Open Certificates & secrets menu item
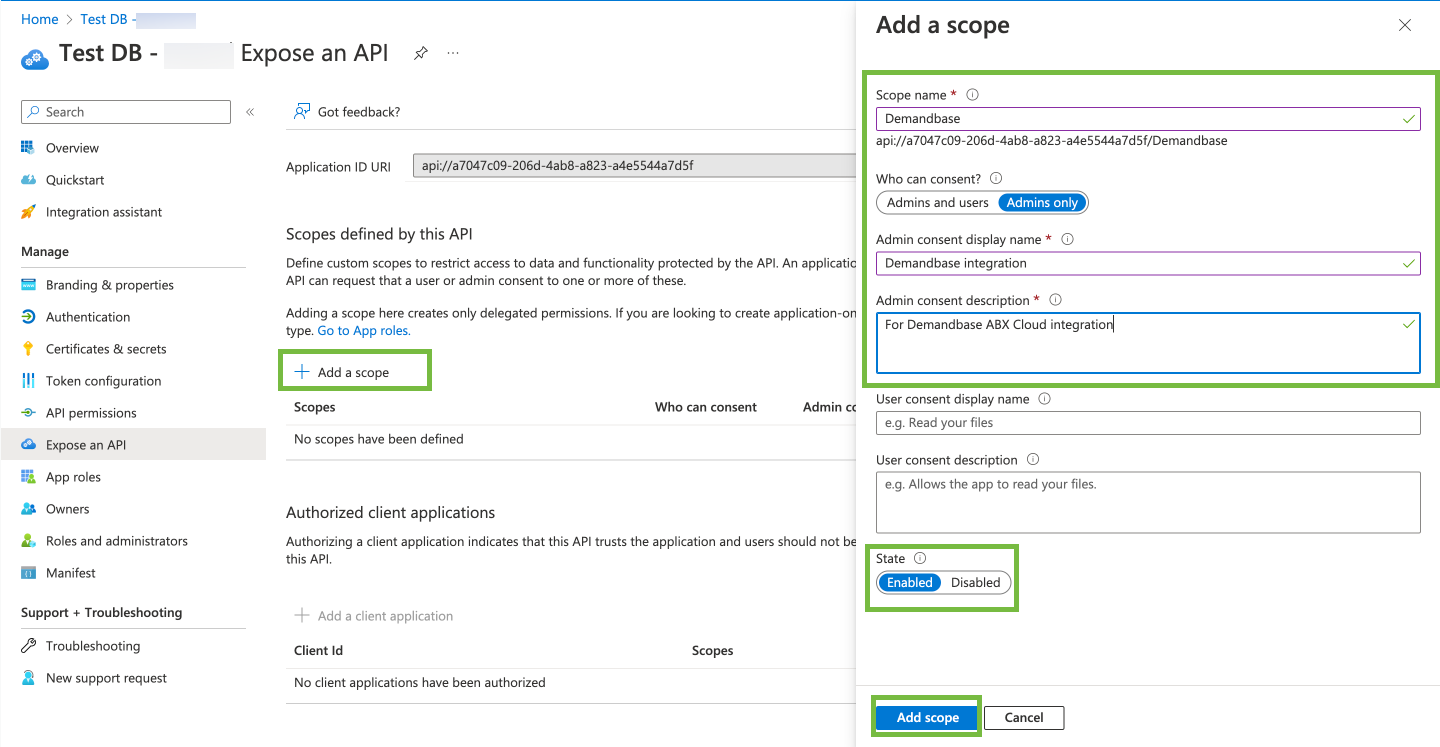Viewport: 1440px width, 747px height. pyautogui.click(x=106, y=349)
